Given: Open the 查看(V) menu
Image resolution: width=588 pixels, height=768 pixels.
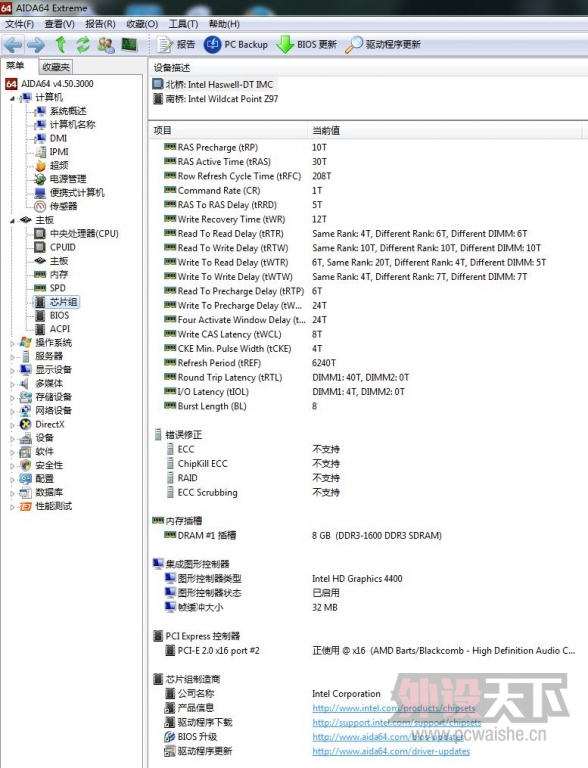Looking at the screenshot, I should pyautogui.click(x=59, y=24).
